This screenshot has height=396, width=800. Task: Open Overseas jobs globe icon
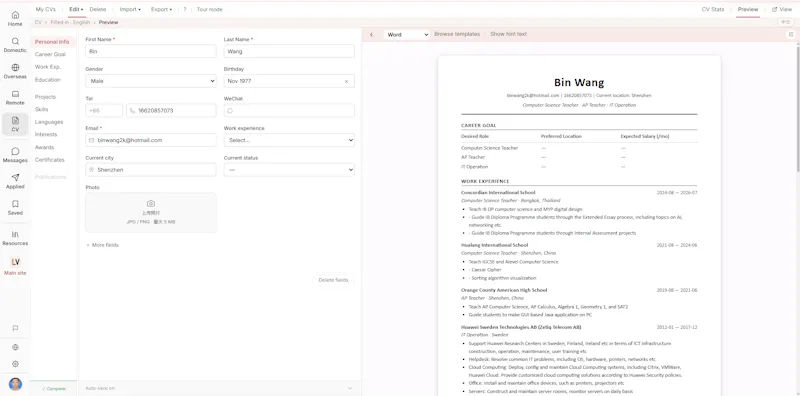(x=15, y=71)
